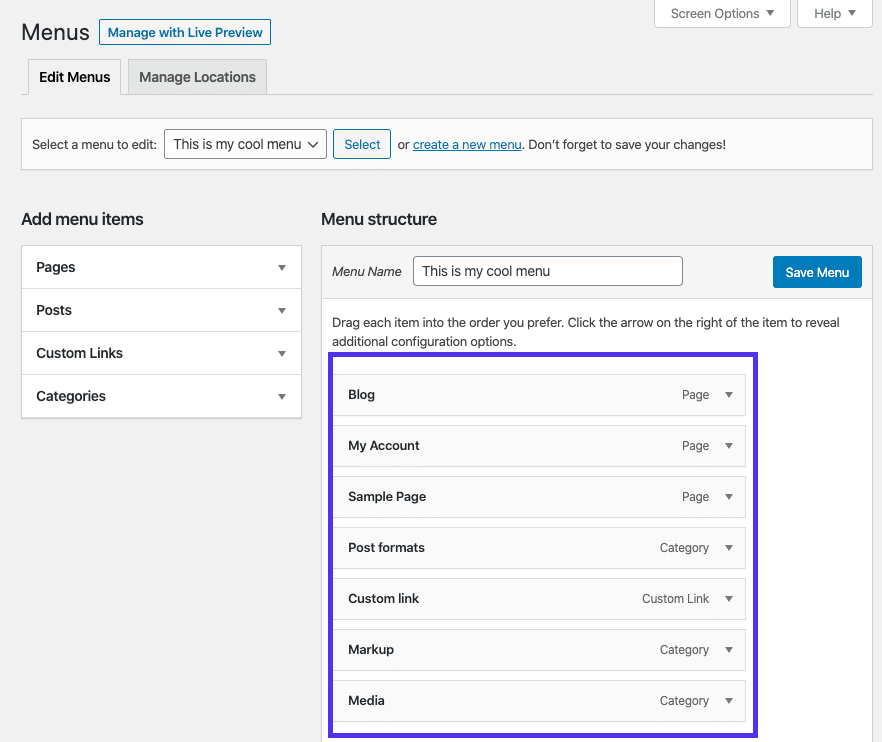Screen dimensions: 882x742
Task: Expand the Sample Page item options
Action: (729, 497)
